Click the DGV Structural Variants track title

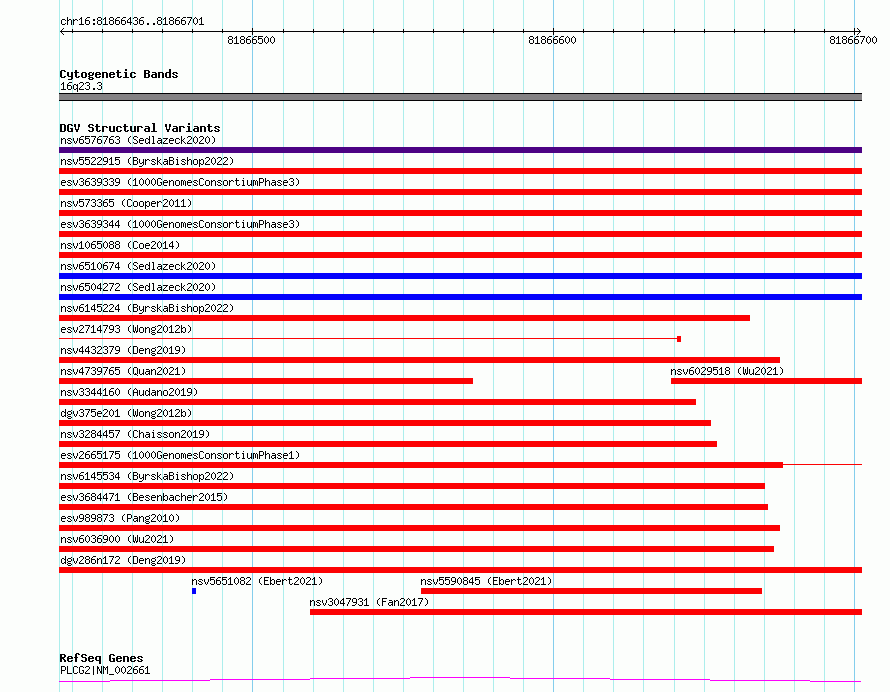tap(140, 128)
